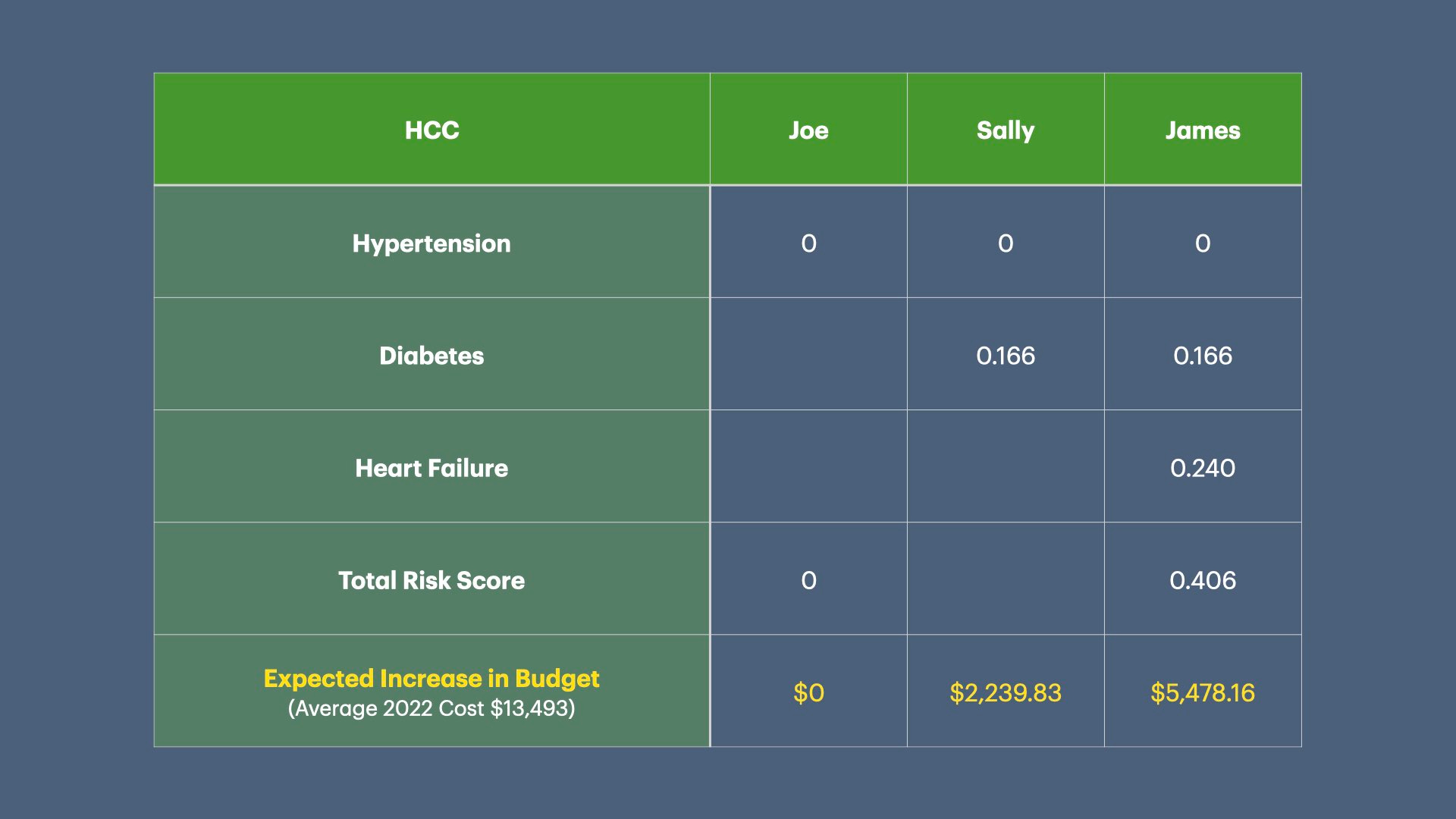Select James's Heart Failure value 0.240
This screenshot has height=819, width=1456.
[1203, 468]
